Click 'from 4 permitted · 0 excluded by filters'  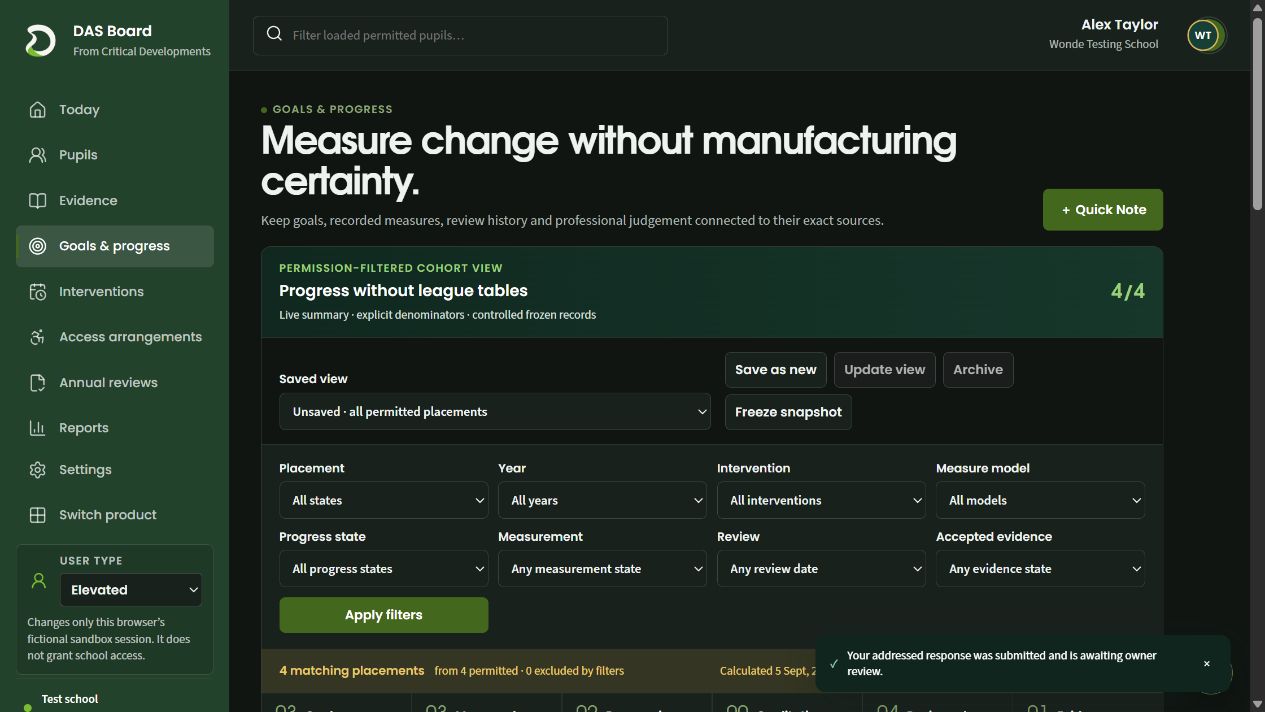coord(529,671)
